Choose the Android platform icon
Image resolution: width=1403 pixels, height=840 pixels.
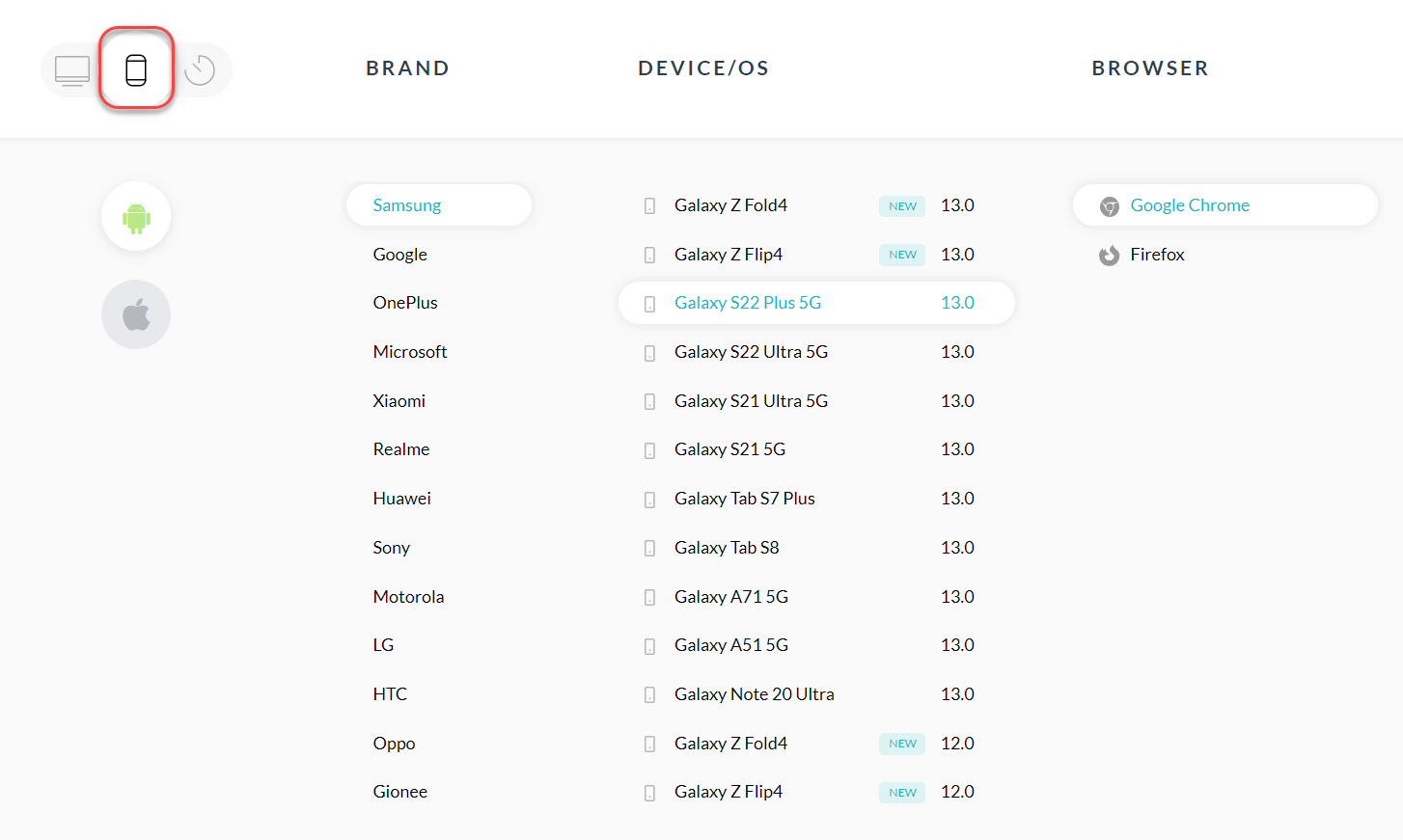[136, 217]
